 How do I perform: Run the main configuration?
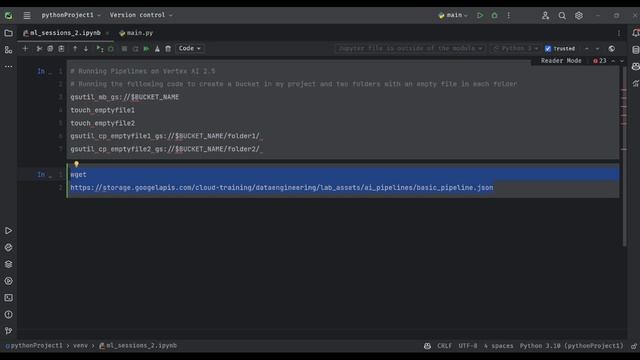[x=480, y=16]
